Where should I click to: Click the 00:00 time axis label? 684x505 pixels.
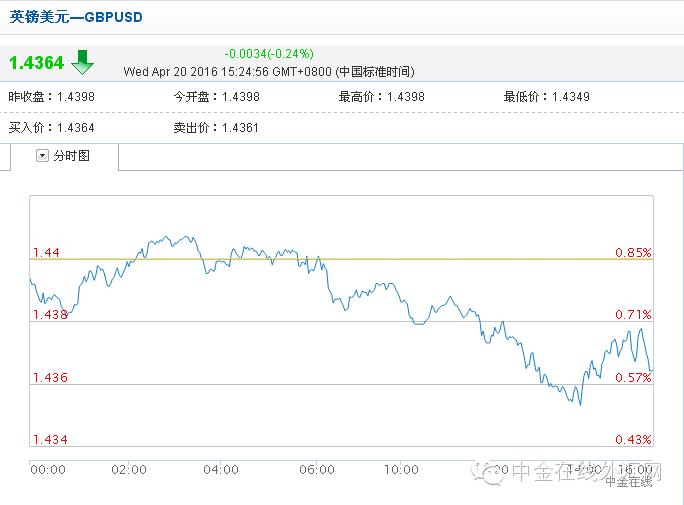pyautogui.click(x=48, y=470)
